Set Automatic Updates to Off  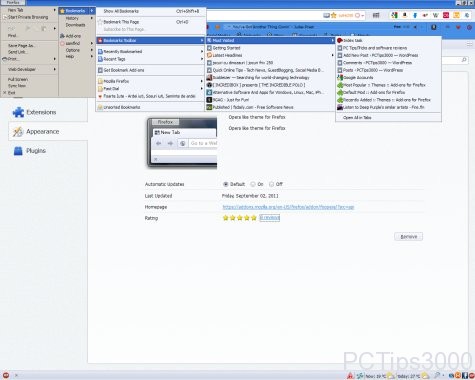272,184
